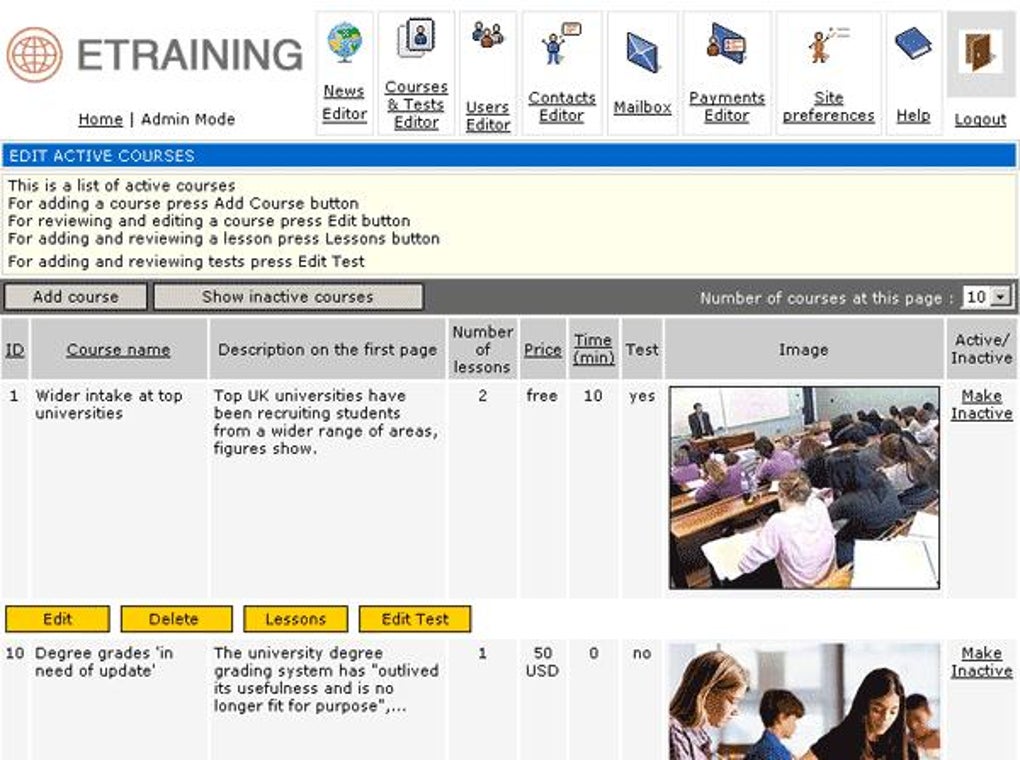This screenshot has height=760, width=1020.
Task: Sort courses by Course name
Action: pos(117,349)
